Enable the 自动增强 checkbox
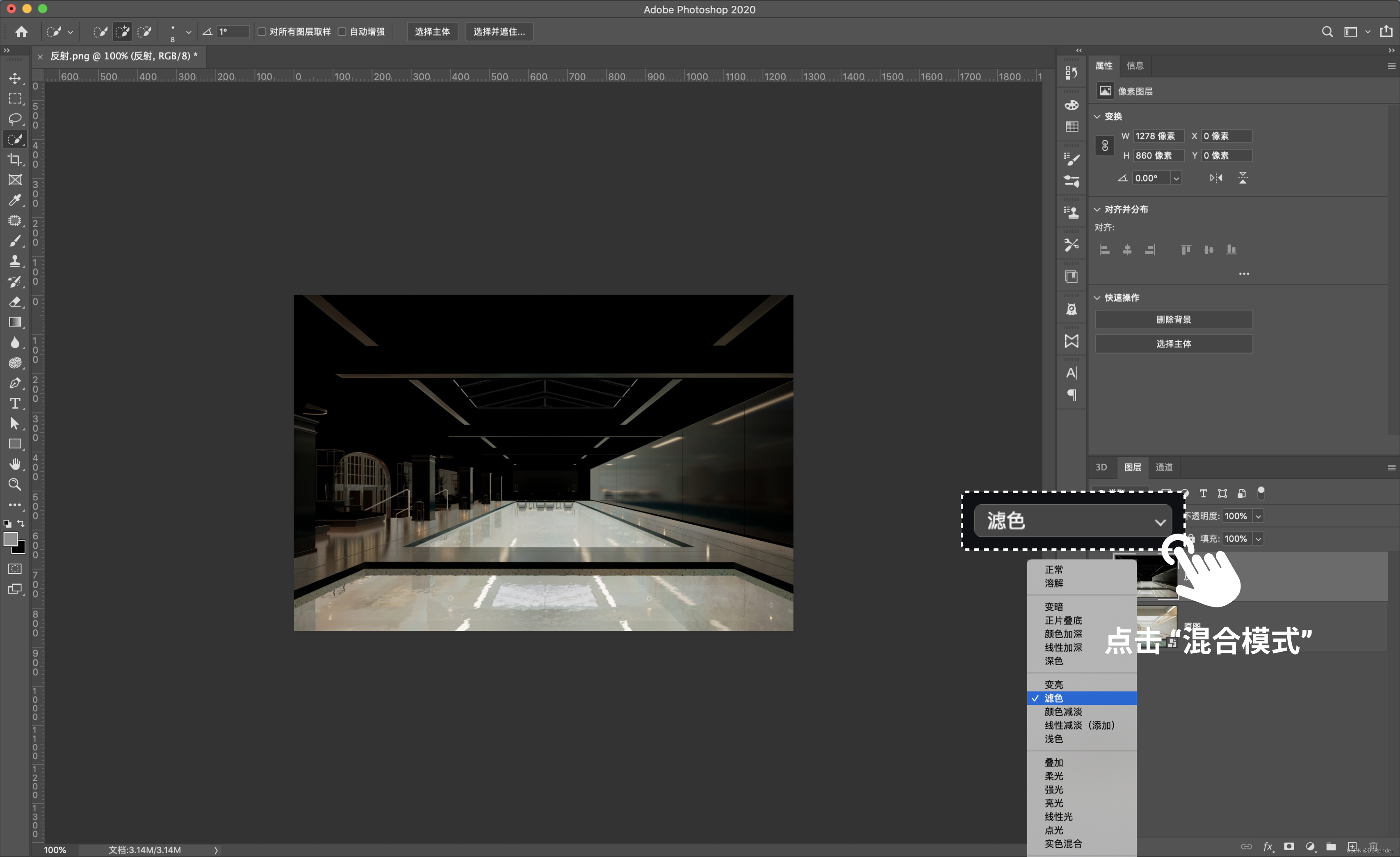 (x=342, y=32)
